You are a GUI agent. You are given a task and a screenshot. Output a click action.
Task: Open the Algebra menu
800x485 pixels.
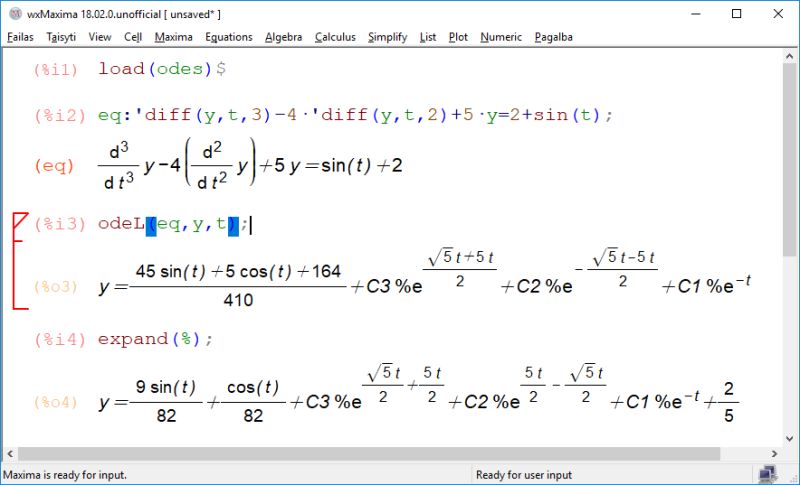283,37
